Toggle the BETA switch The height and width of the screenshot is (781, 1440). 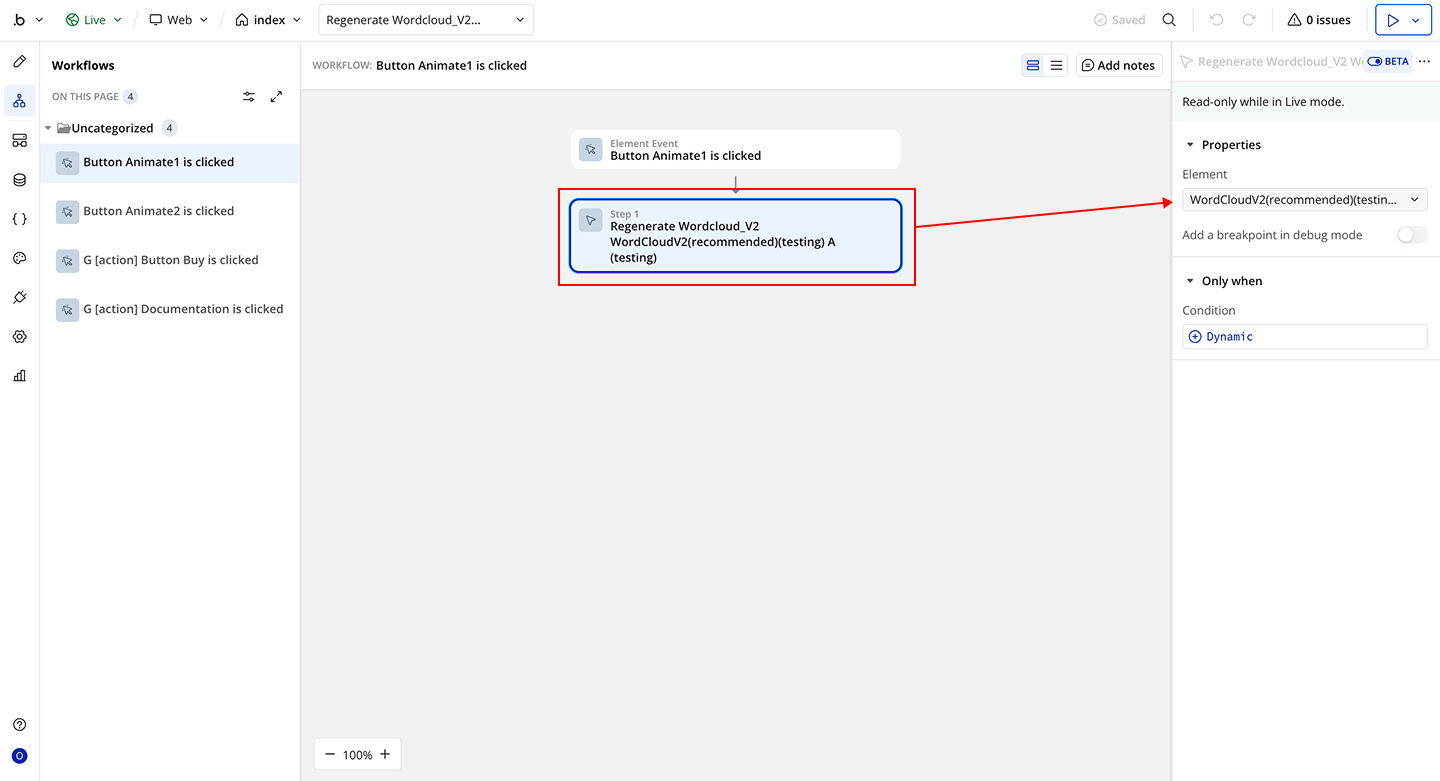(x=1375, y=62)
